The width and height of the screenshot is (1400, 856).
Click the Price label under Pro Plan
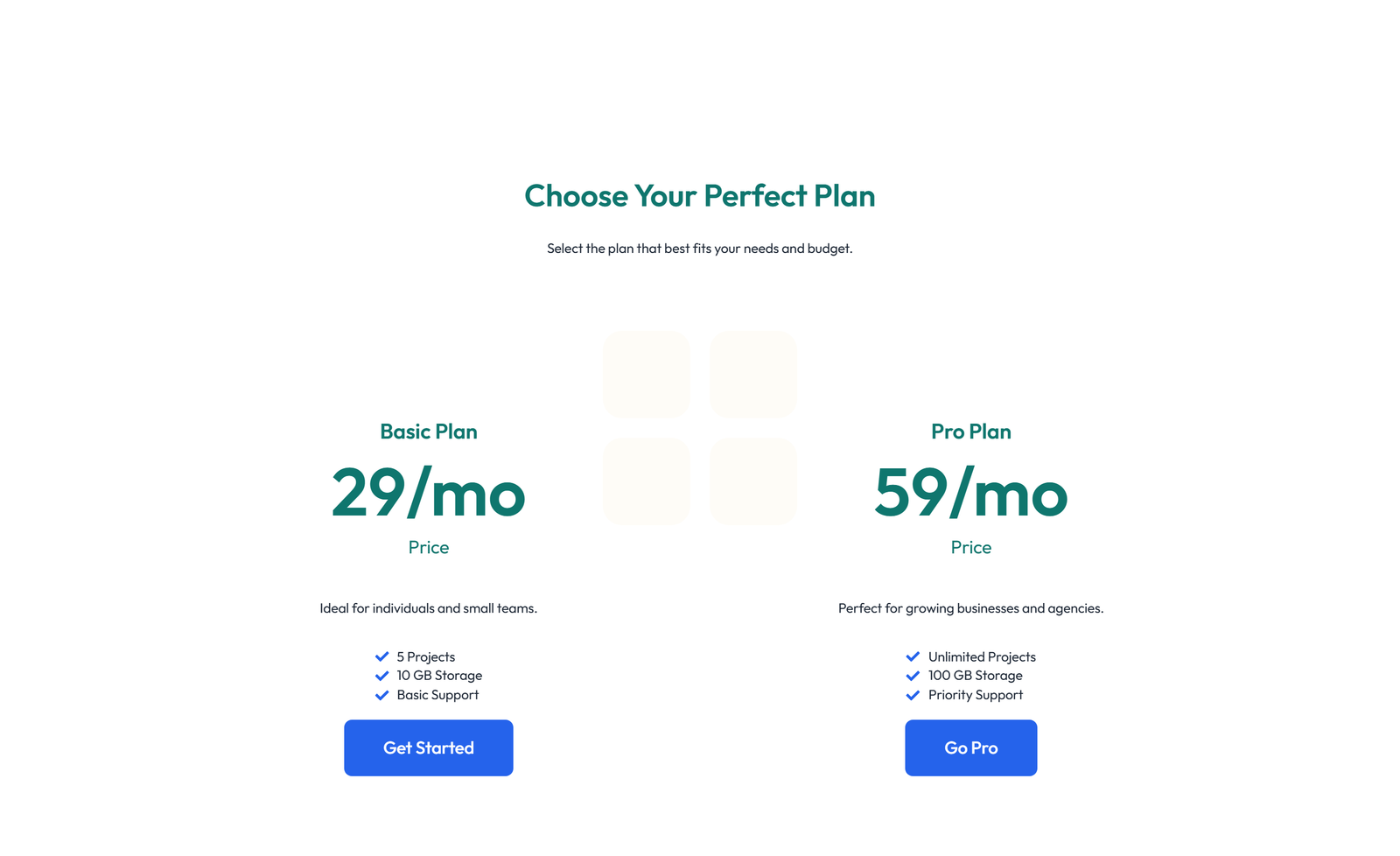point(971,547)
